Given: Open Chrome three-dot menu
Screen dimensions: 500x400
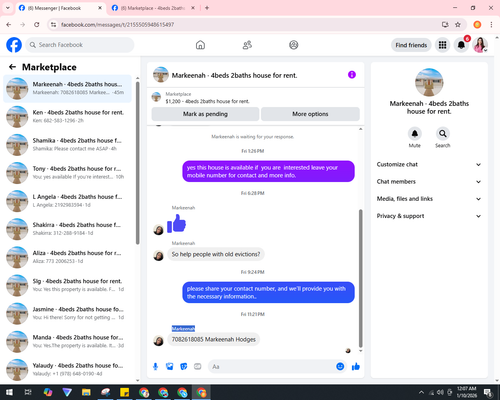Looking at the screenshot, I should click(491, 24).
